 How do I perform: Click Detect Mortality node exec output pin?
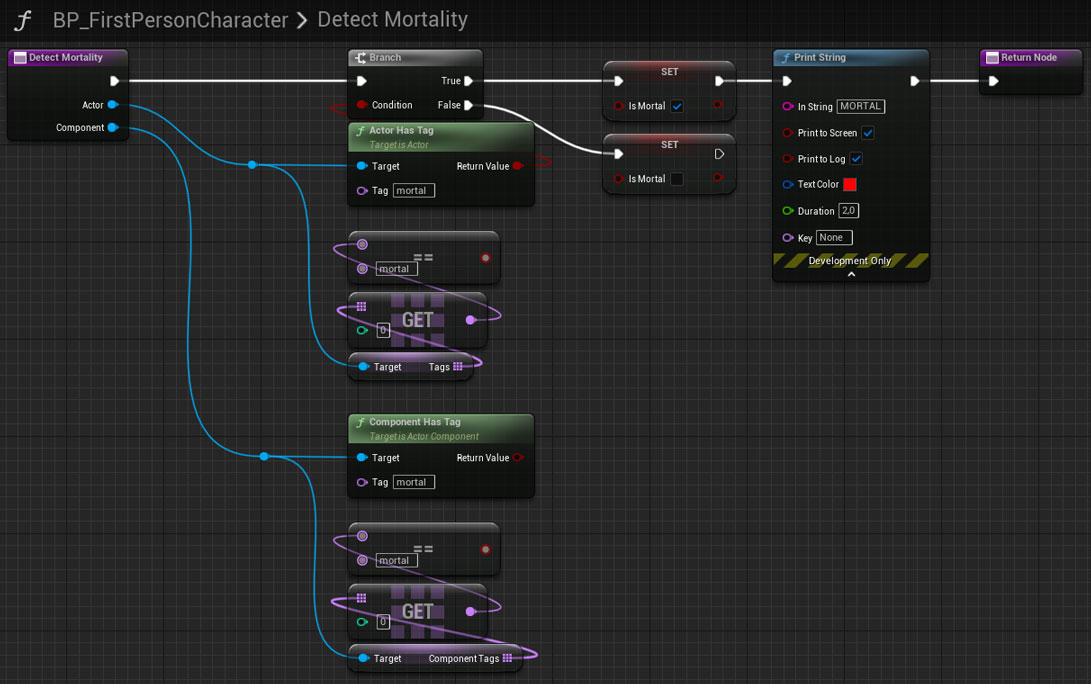(x=115, y=81)
